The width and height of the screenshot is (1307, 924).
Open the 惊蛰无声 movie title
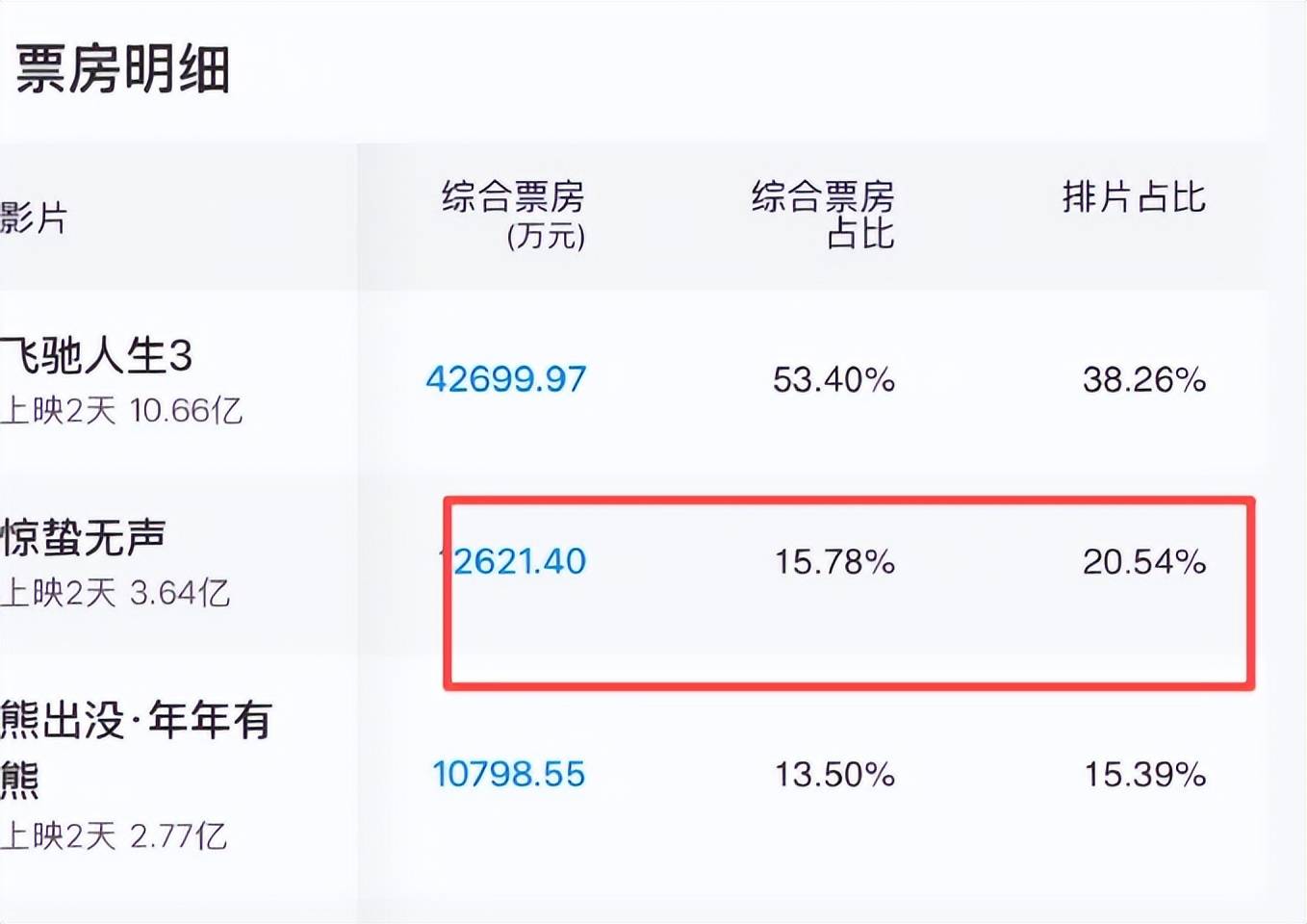[84, 537]
